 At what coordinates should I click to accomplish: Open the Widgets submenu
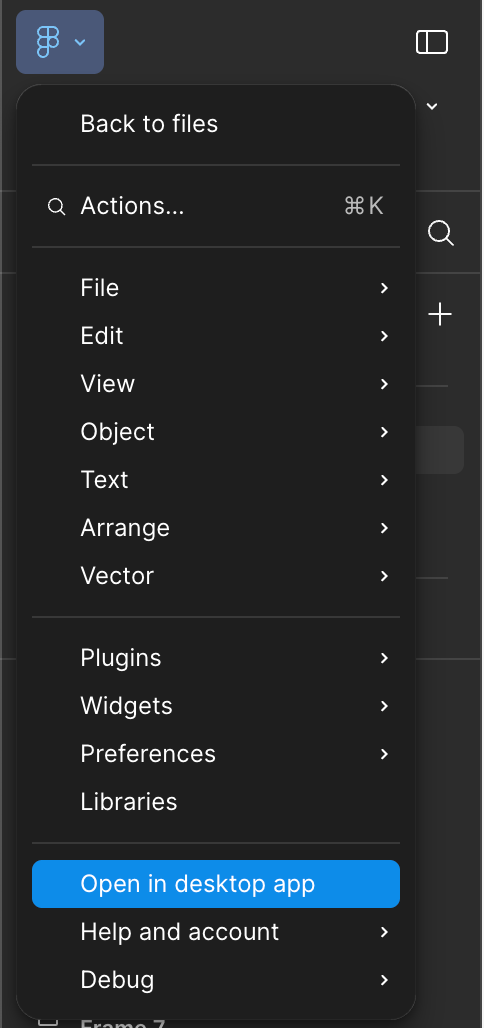(216, 705)
